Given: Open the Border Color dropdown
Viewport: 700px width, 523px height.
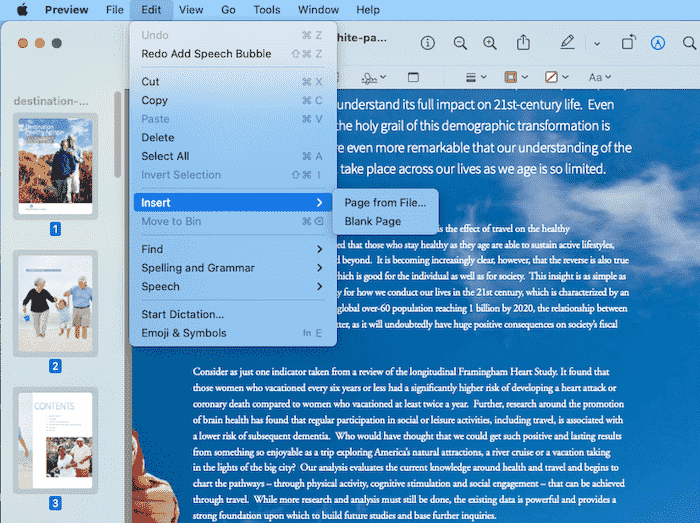Looking at the screenshot, I should click(x=516, y=77).
